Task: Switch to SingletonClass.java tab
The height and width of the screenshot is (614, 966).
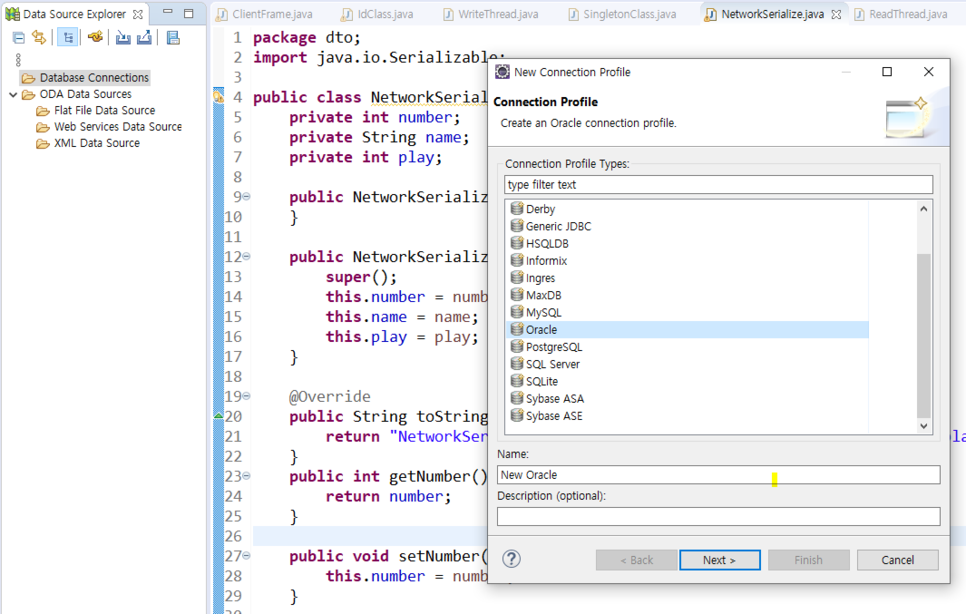Action: pyautogui.click(x=622, y=14)
